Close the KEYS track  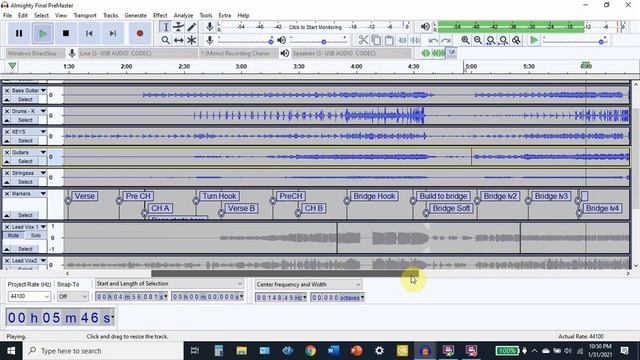7,132
